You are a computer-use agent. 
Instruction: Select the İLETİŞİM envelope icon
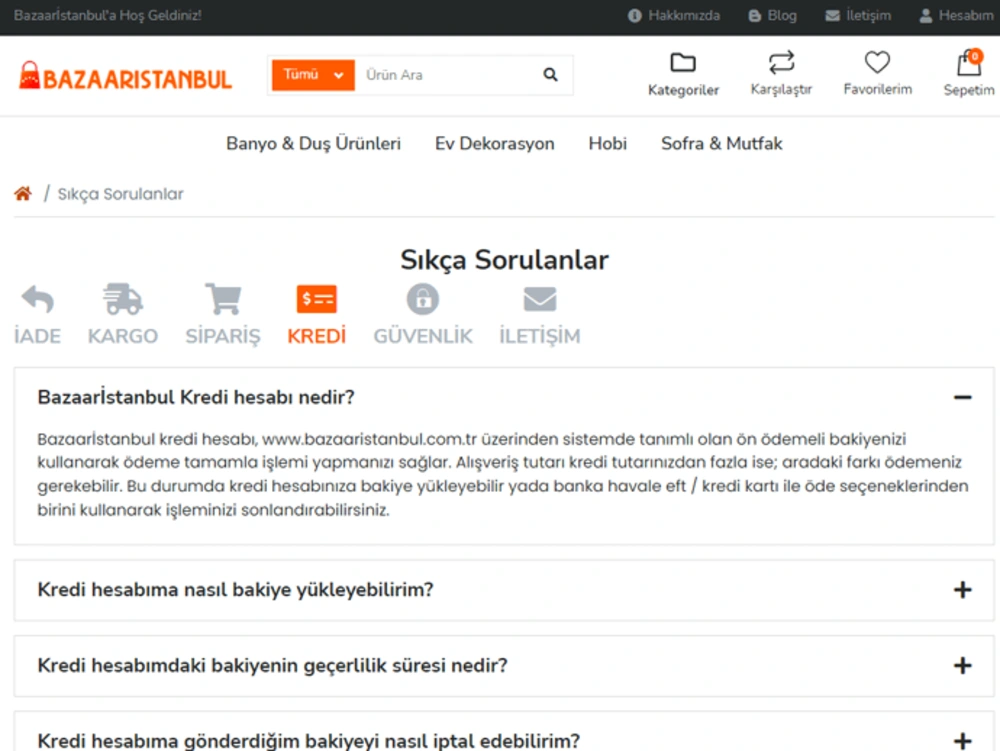click(x=540, y=299)
